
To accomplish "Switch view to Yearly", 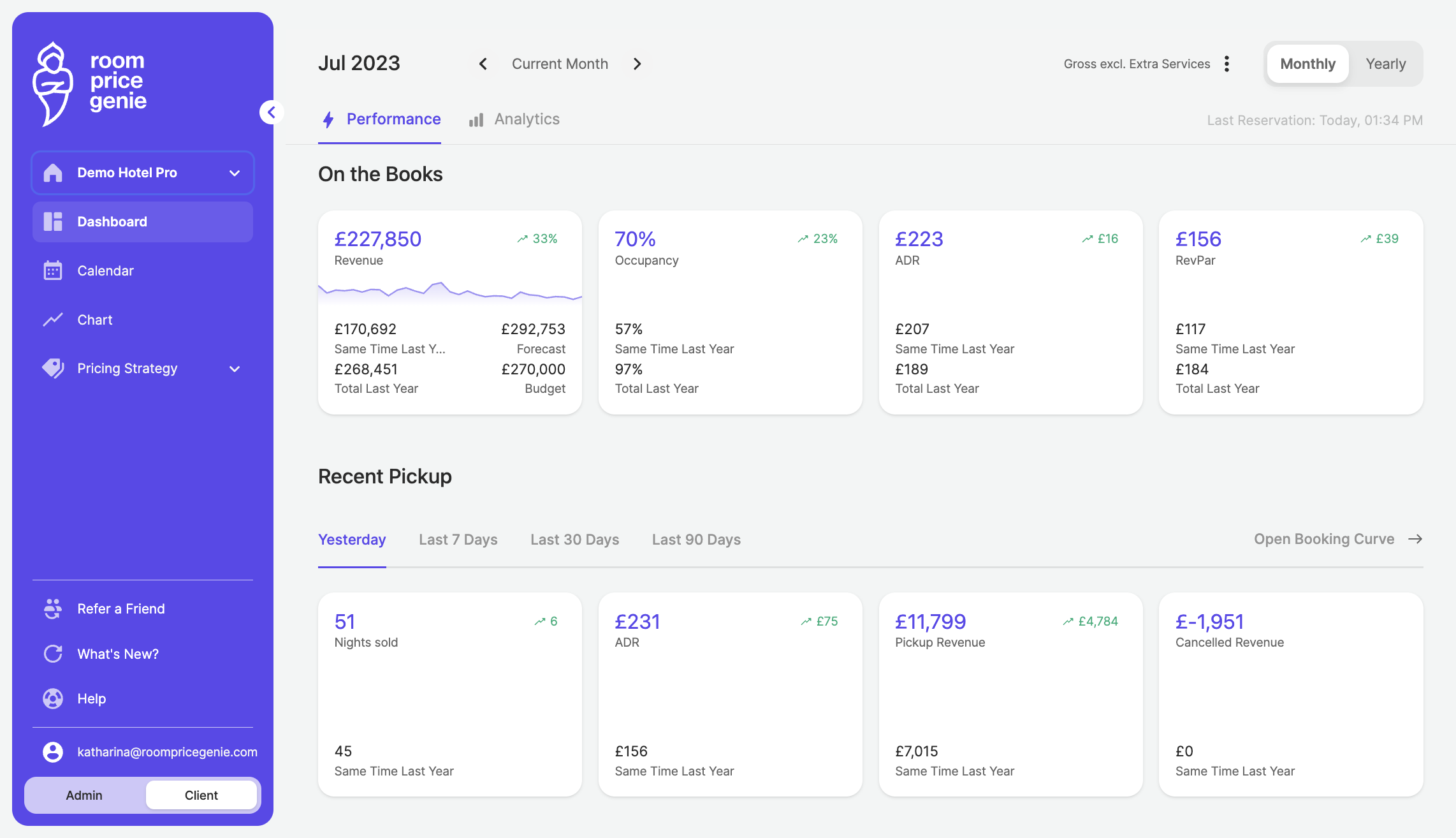I will (1385, 64).
